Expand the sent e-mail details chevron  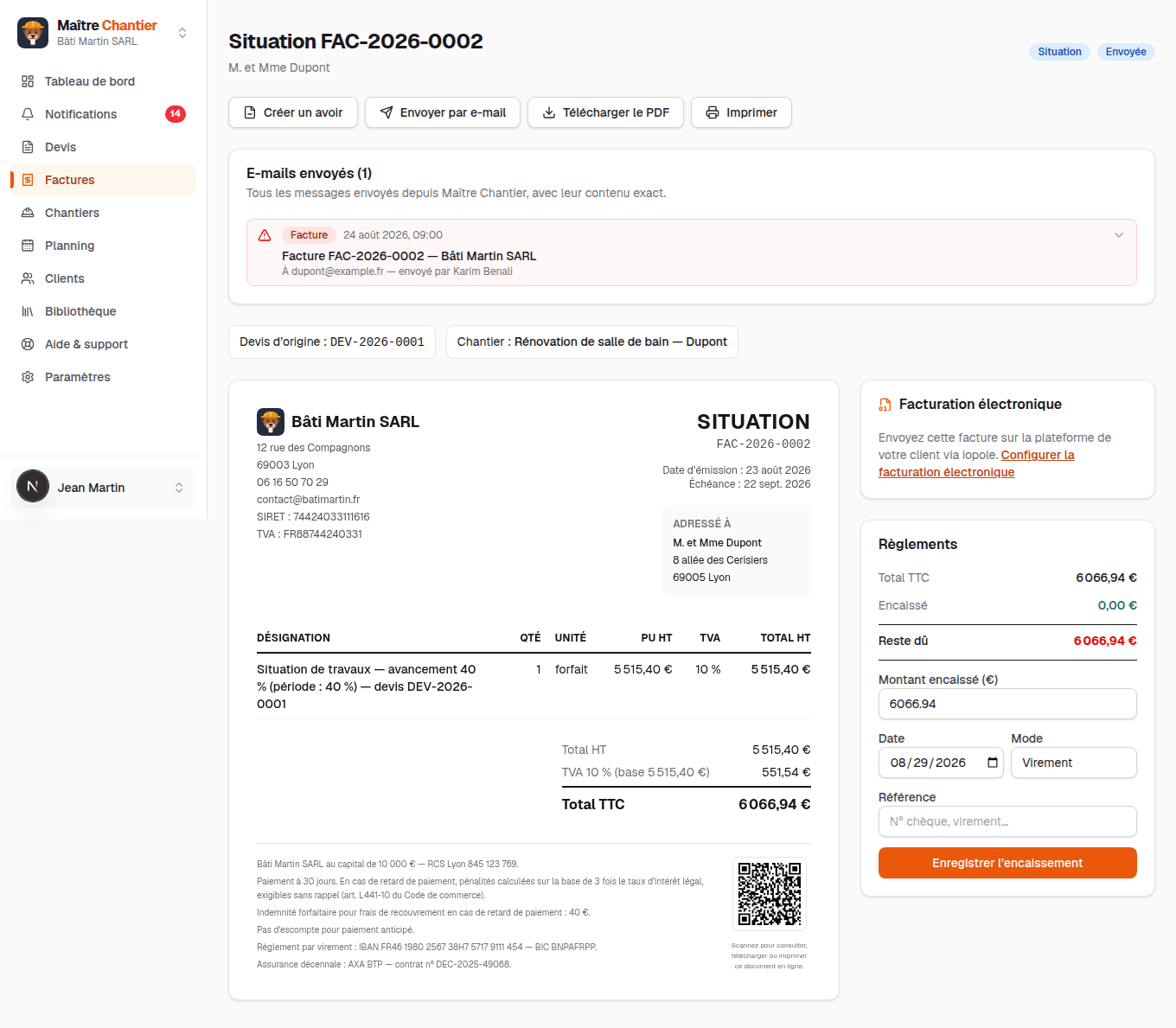(x=1119, y=235)
